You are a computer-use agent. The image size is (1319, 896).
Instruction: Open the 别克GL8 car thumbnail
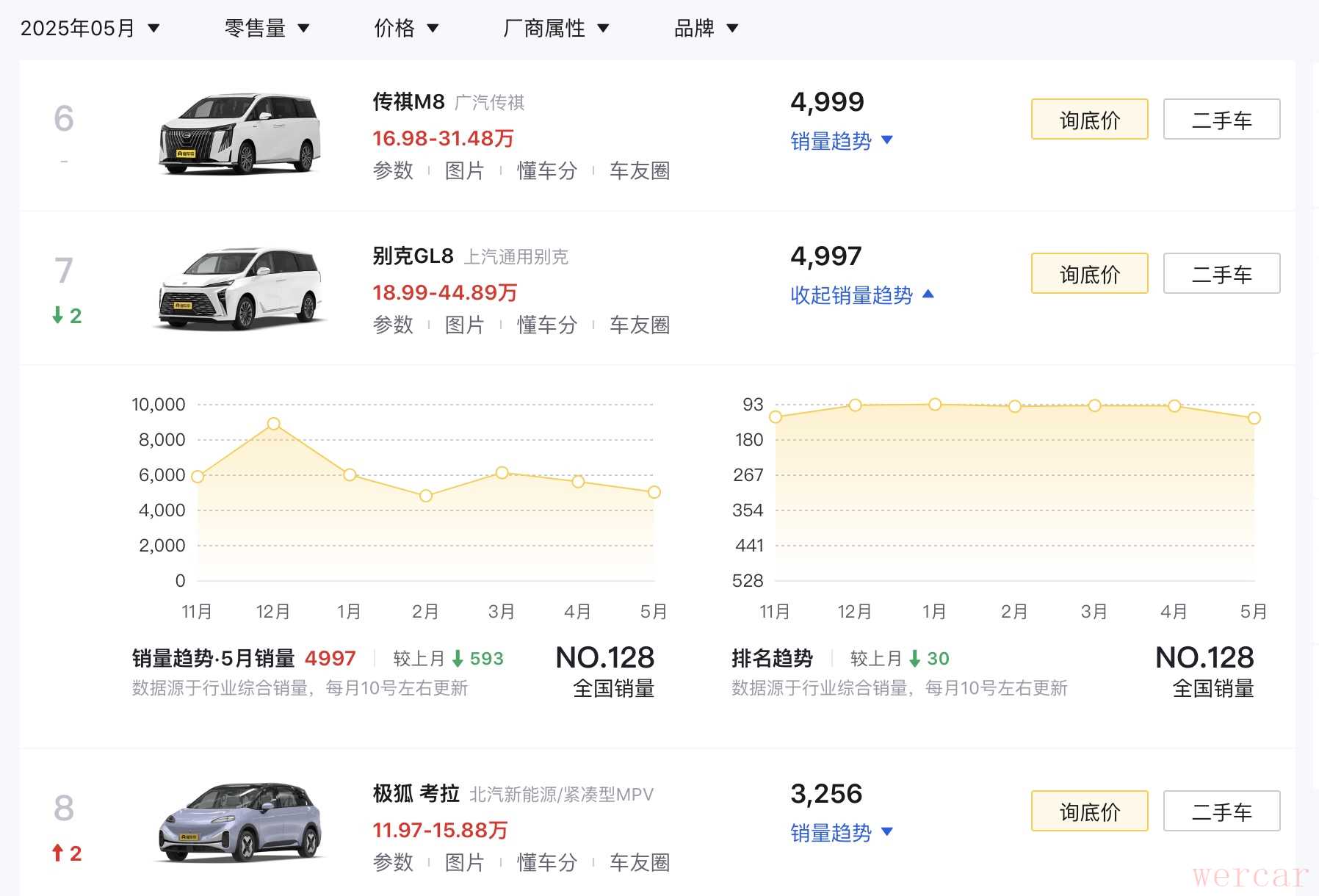239,288
